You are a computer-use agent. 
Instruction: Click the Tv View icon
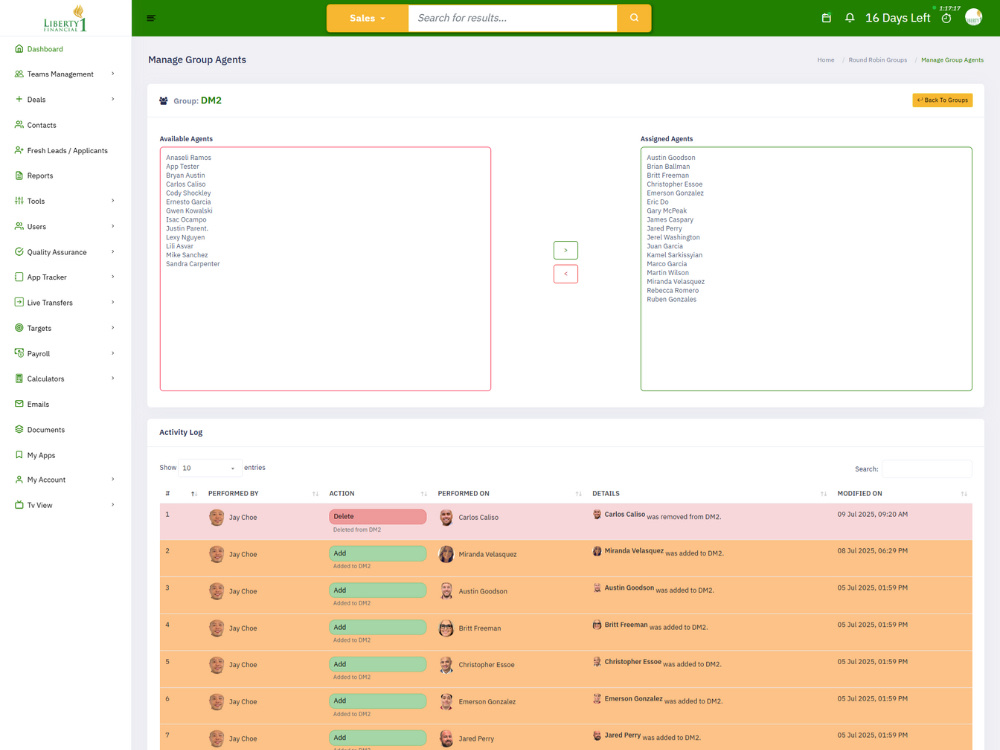click(x=19, y=504)
